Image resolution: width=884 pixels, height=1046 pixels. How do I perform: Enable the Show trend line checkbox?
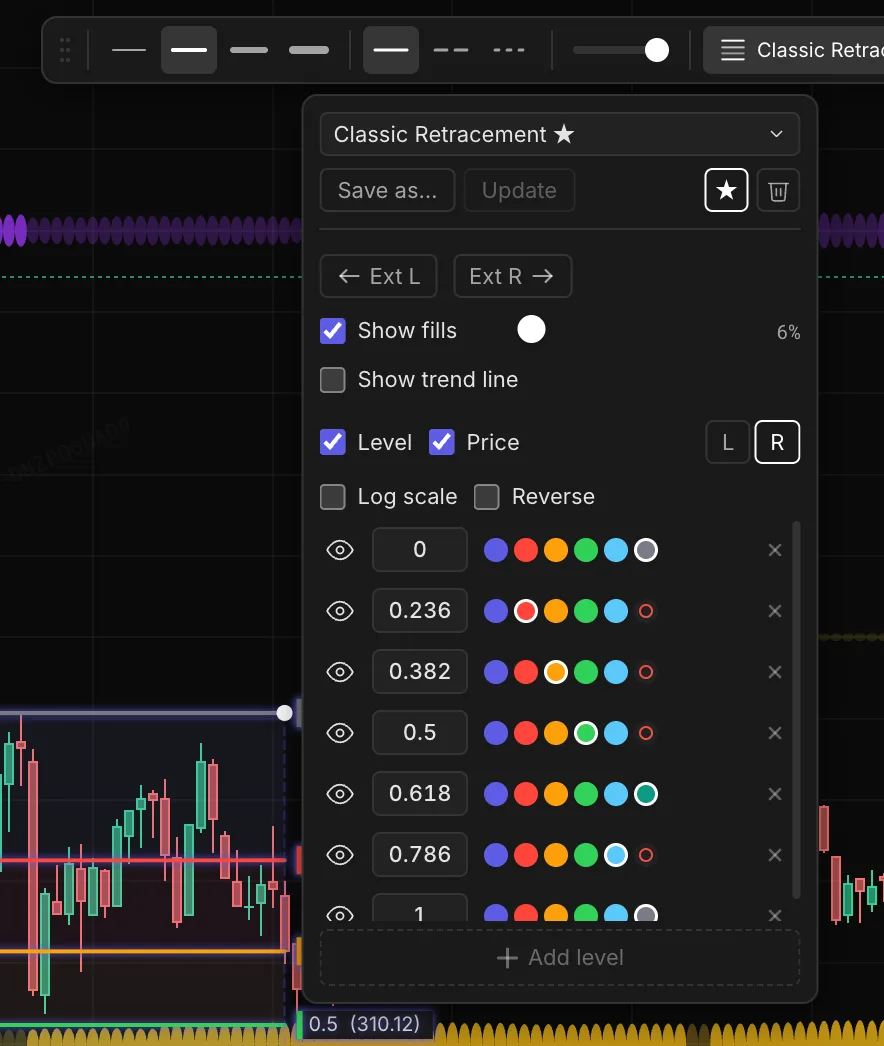(x=333, y=380)
